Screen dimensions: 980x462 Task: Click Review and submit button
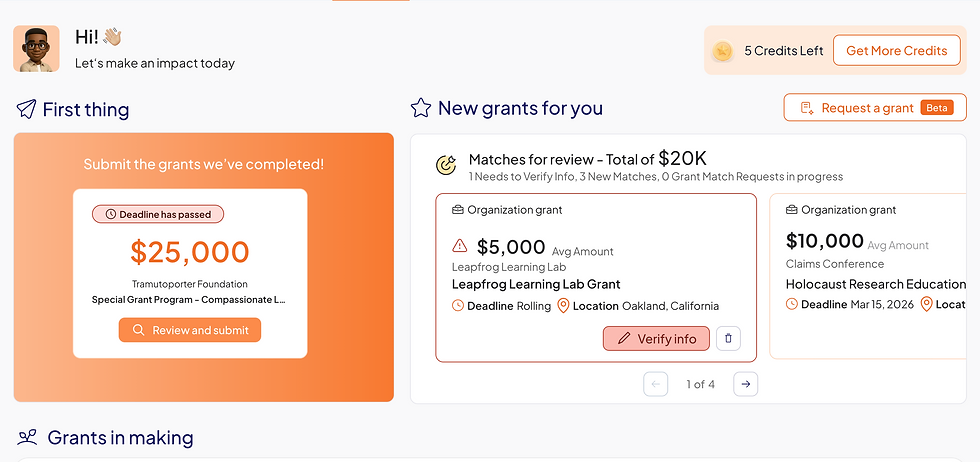pyautogui.click(x=190, y=330)
